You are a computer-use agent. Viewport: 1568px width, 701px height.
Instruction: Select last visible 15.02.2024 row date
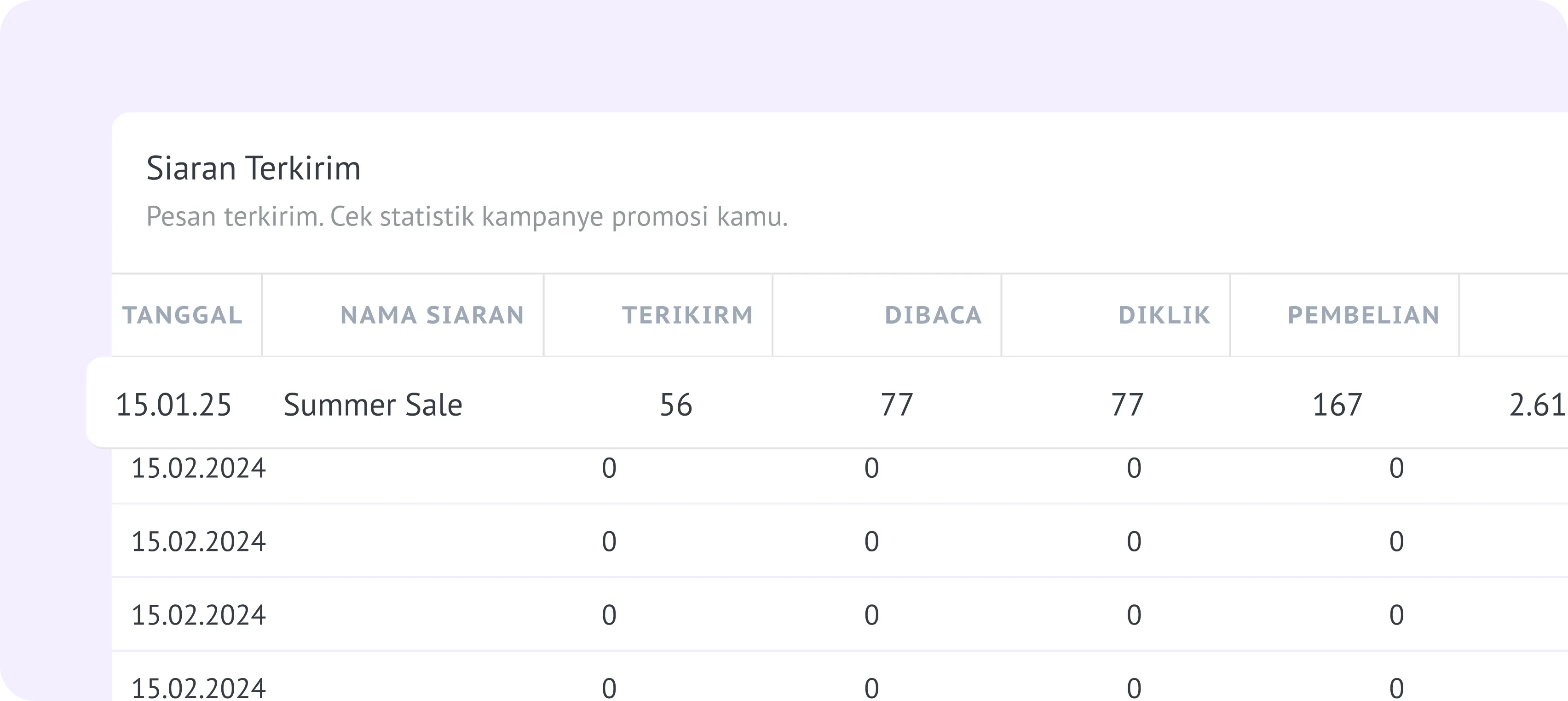coord(198,688)
